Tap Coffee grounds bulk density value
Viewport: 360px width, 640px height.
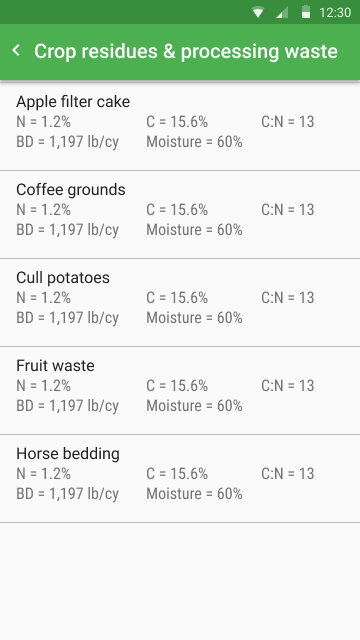tap(67, 230)
